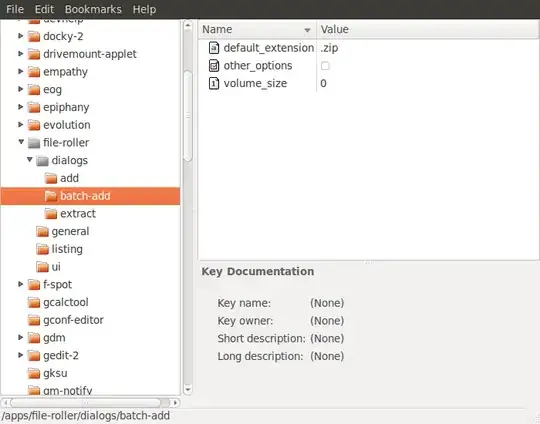Click tree scrollbar down arrow
The image size is (540, 424).
point(188,390)
